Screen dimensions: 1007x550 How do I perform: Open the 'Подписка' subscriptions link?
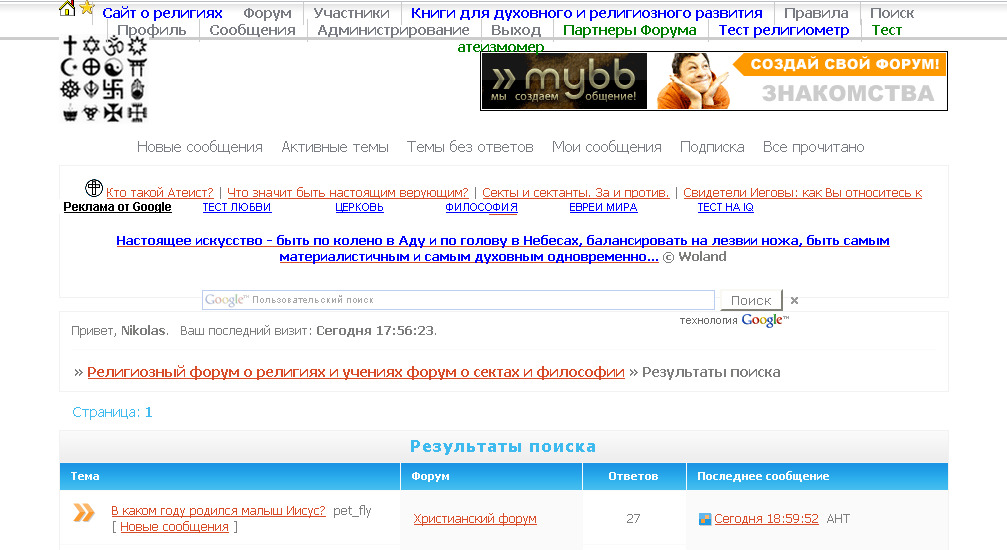point(712,147)
